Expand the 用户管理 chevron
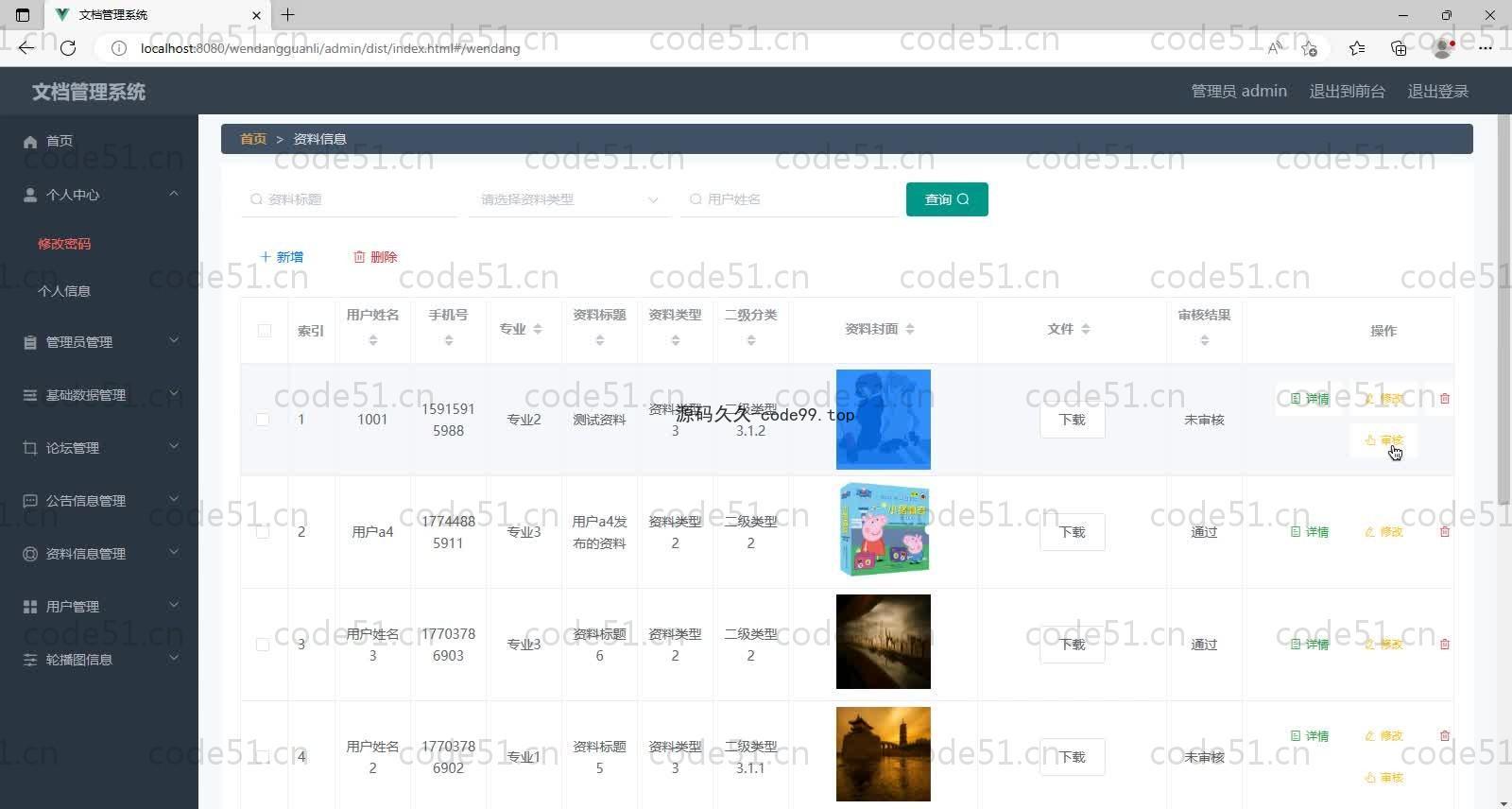This screenshot has width=1512, height=809. [x=174, y=606]
